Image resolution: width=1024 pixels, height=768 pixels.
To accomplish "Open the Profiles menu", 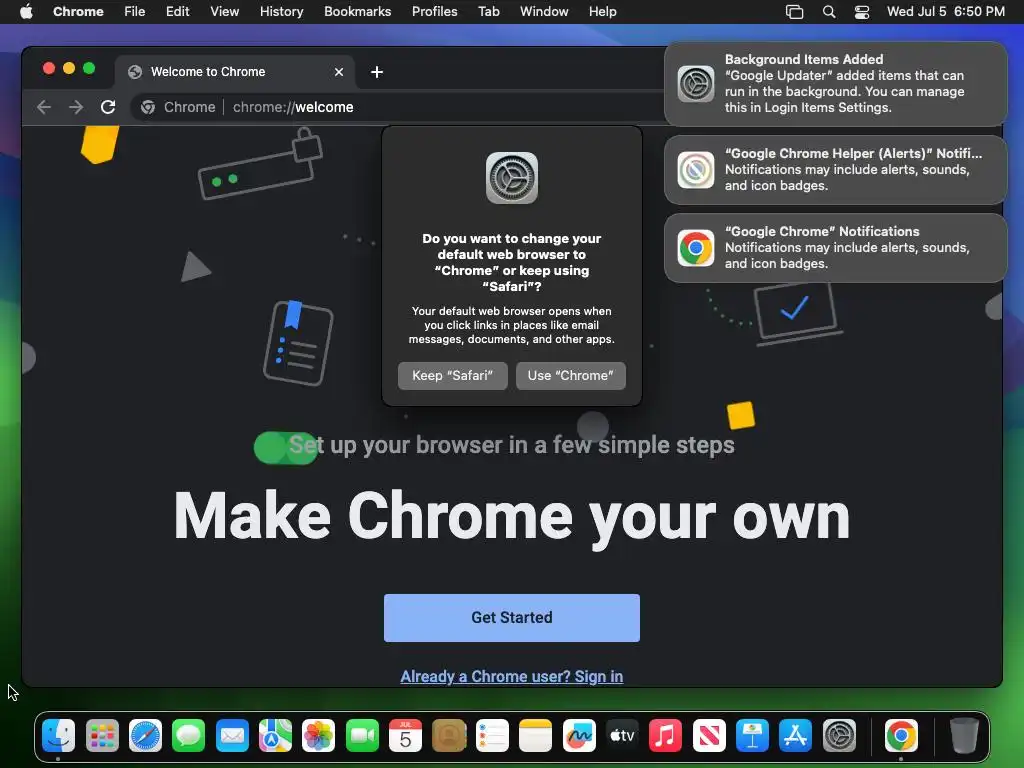I will click(434, 12).
